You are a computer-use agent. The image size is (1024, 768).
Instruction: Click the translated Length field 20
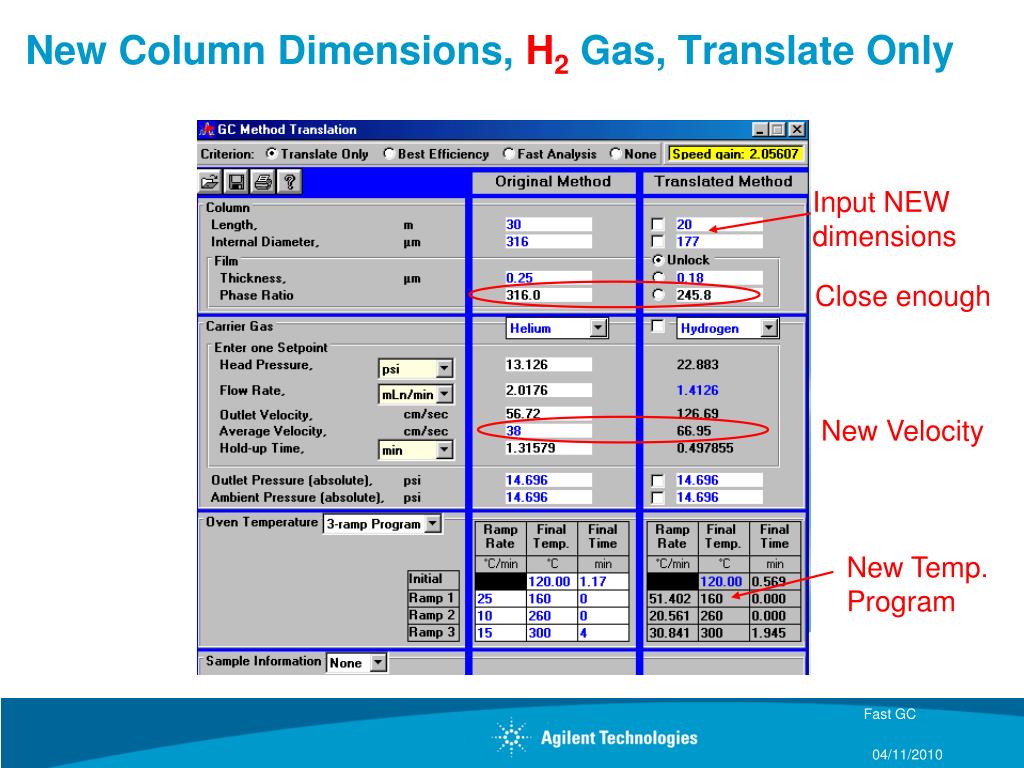(x=718, y=225)
